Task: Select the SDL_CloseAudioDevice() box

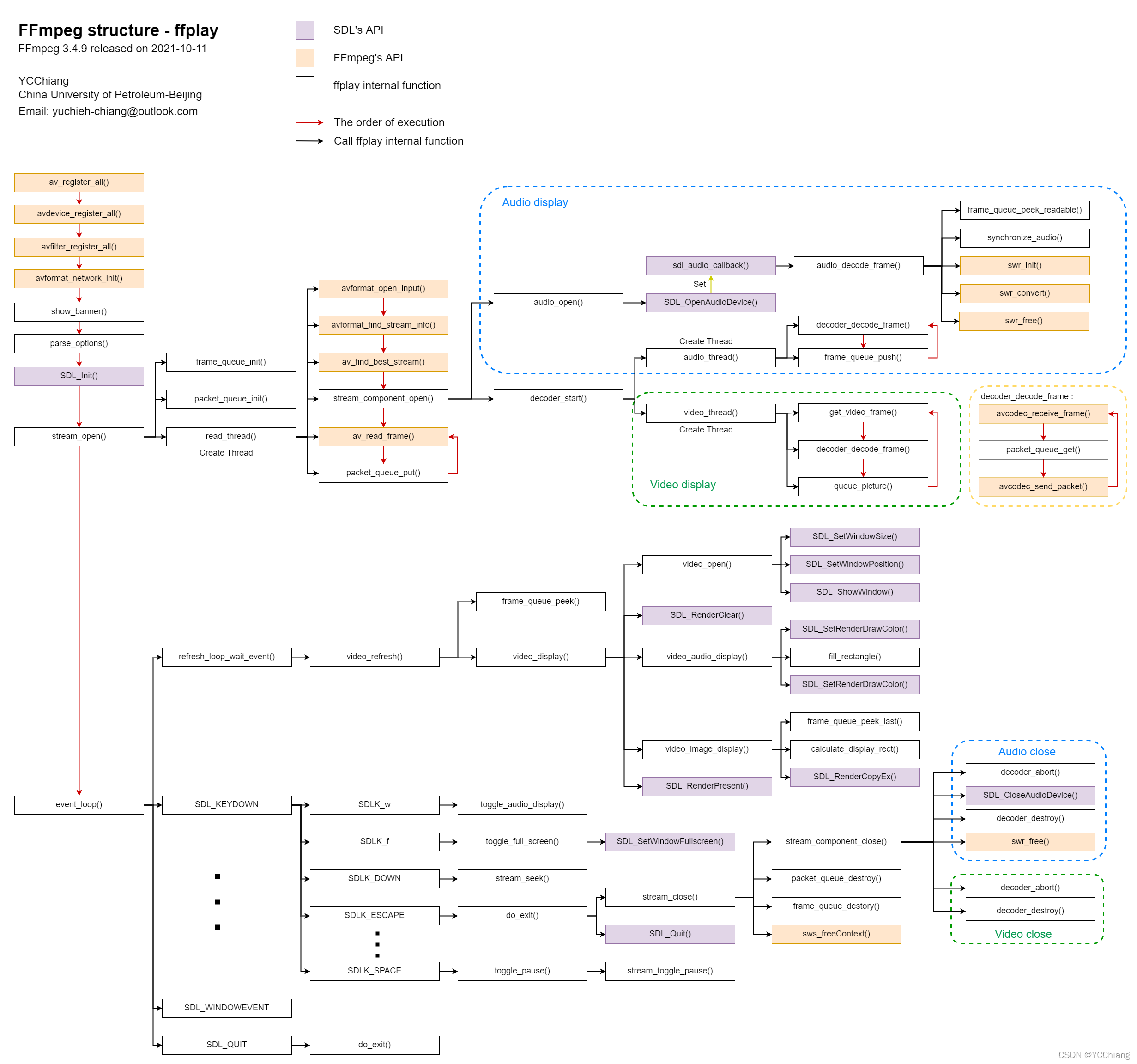Action: (x=1030, y=796)
